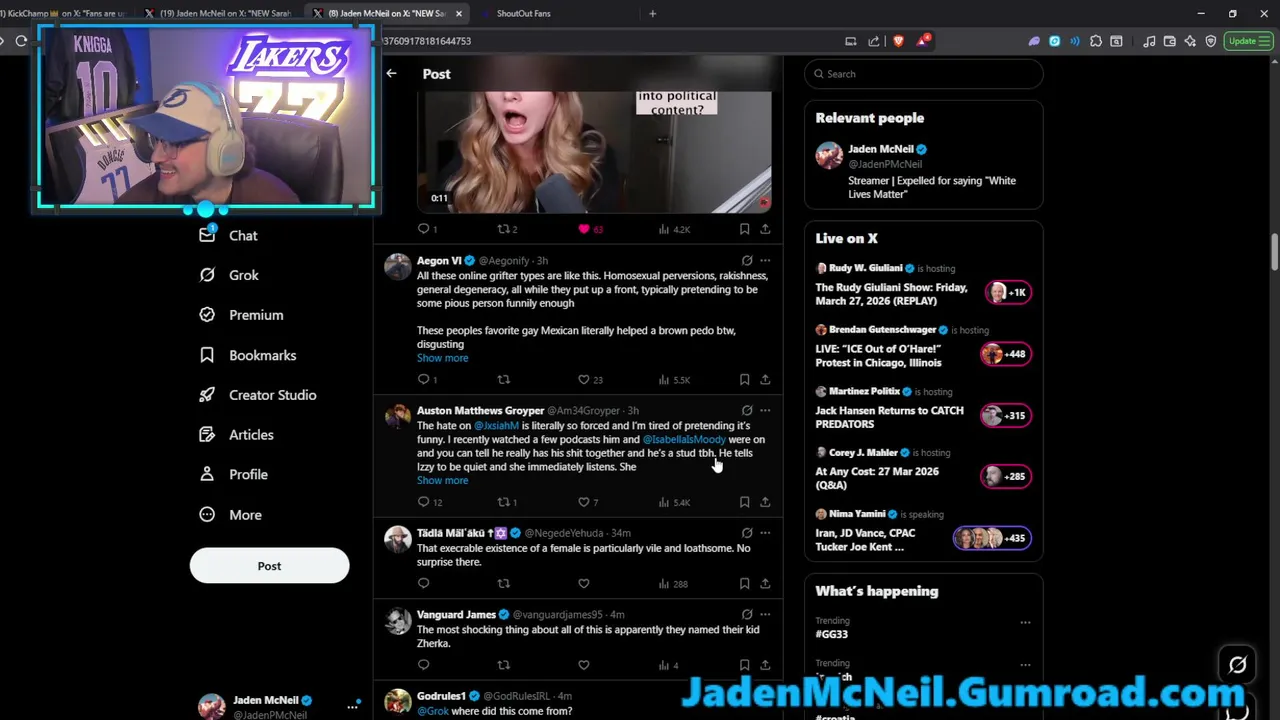Open Grok from the left sidebar
Image resolution: width=1280 pixels, height=720 pixels.
(x=229, y=275)
